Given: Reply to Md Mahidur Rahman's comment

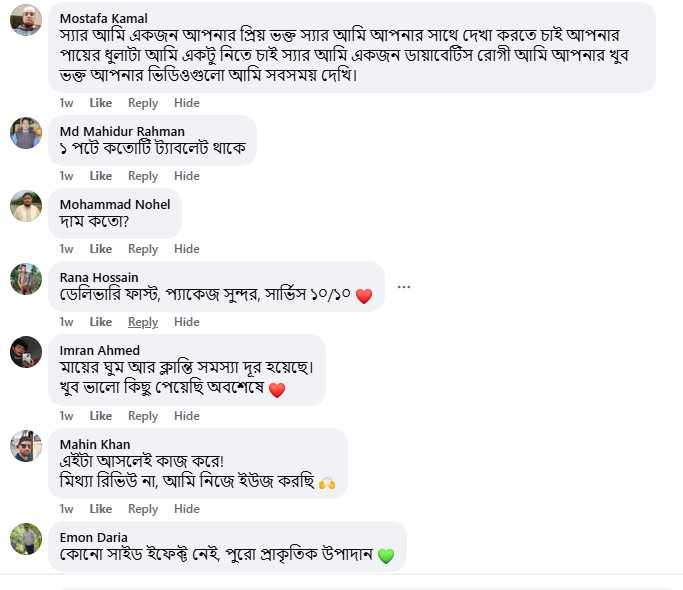Looking at the screenshot, I should click(x=143, y=176).
